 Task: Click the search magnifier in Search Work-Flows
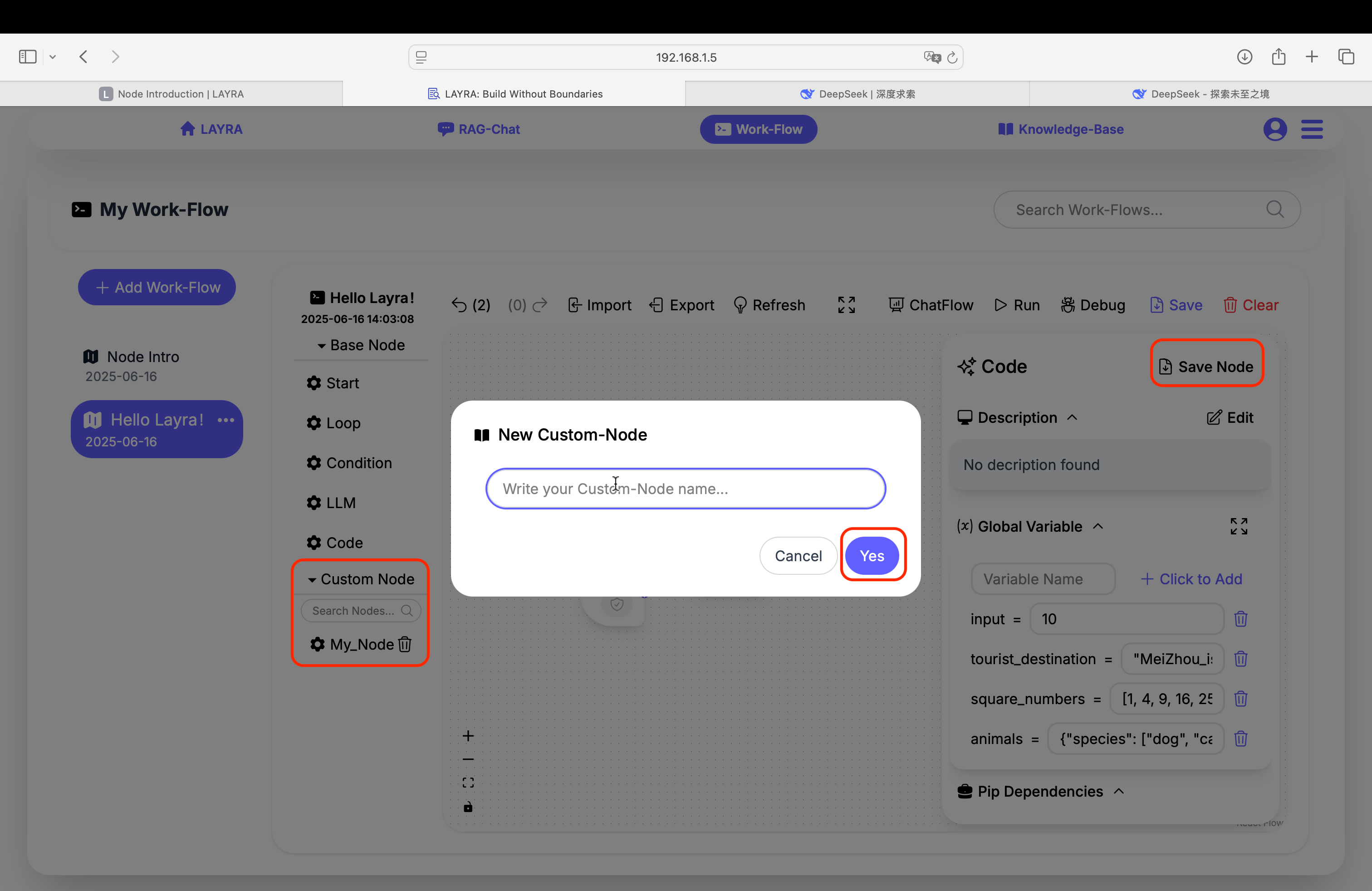(1274, 209)
